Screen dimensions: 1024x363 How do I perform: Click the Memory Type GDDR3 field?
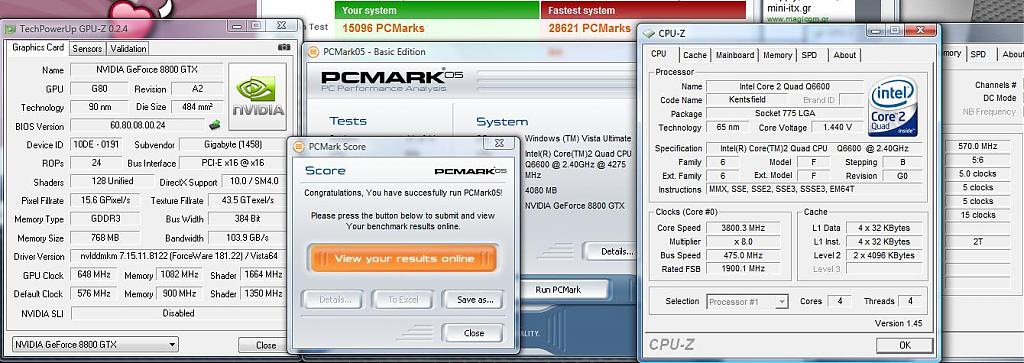click(104, 219)
